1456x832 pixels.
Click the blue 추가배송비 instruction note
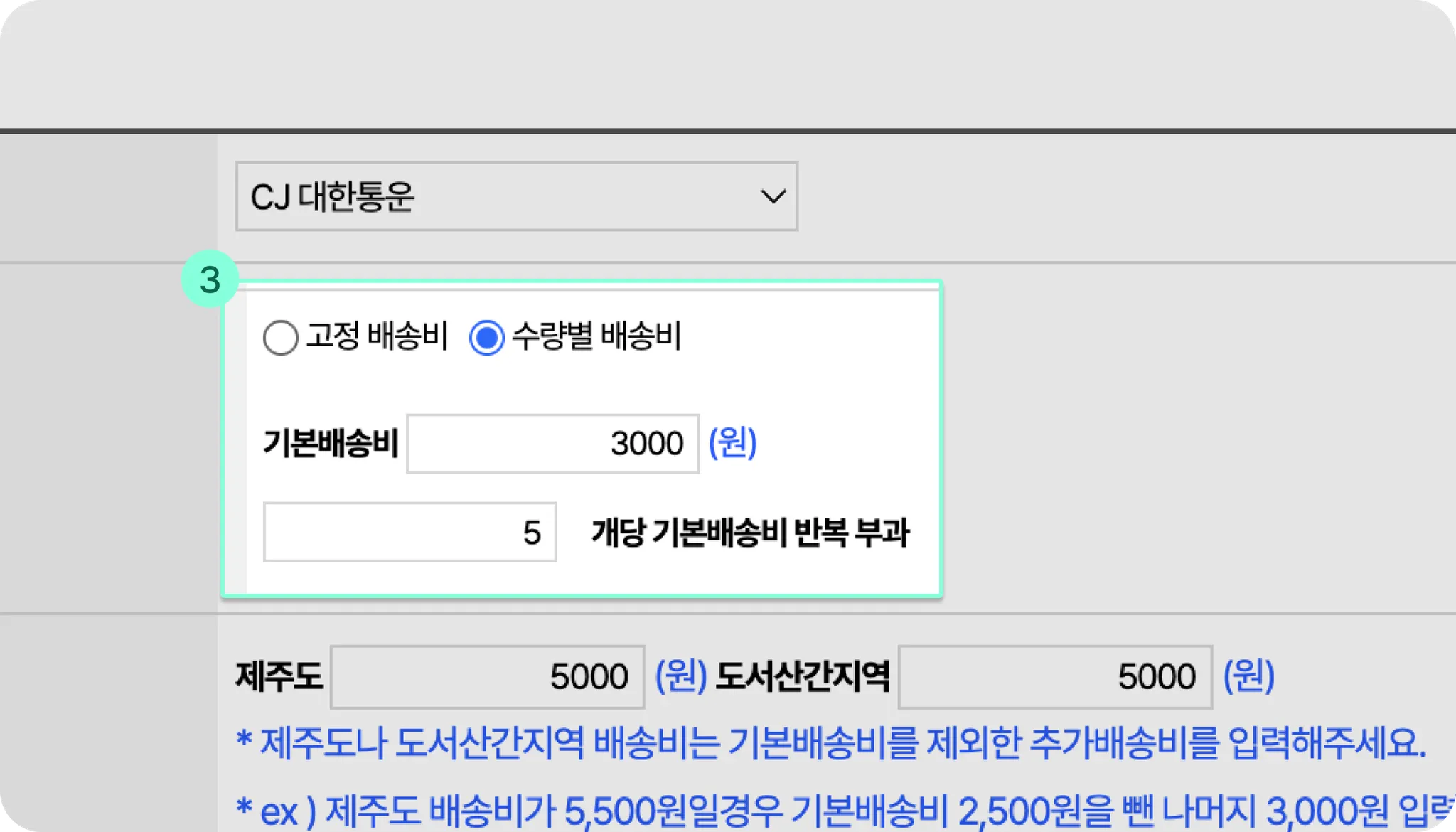coord(830,743)
